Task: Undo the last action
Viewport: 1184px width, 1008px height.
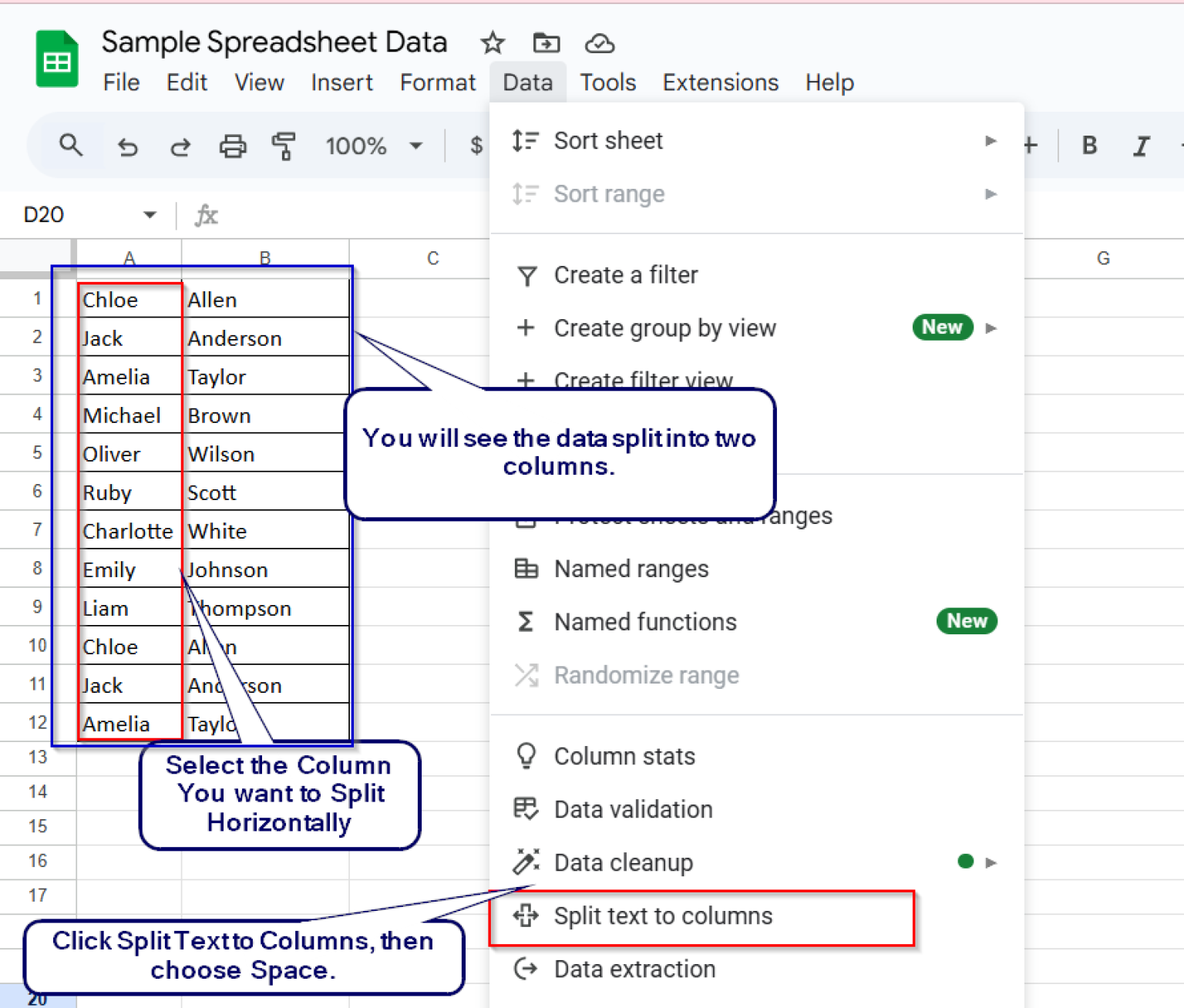Action: [128, 145]
